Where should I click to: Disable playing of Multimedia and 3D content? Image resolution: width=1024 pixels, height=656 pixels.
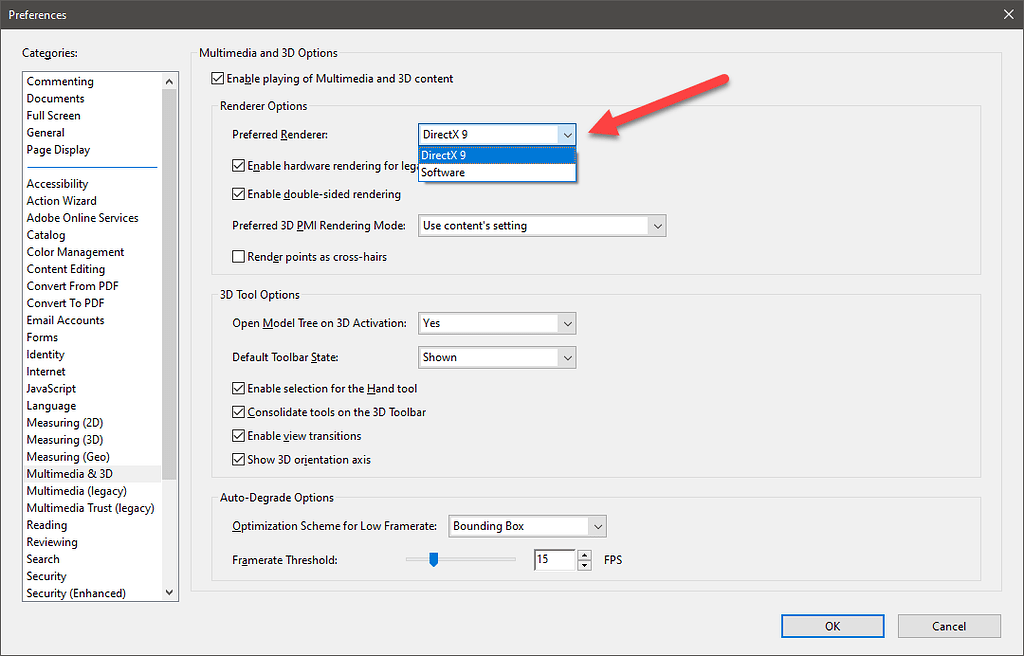pos(217,77)
